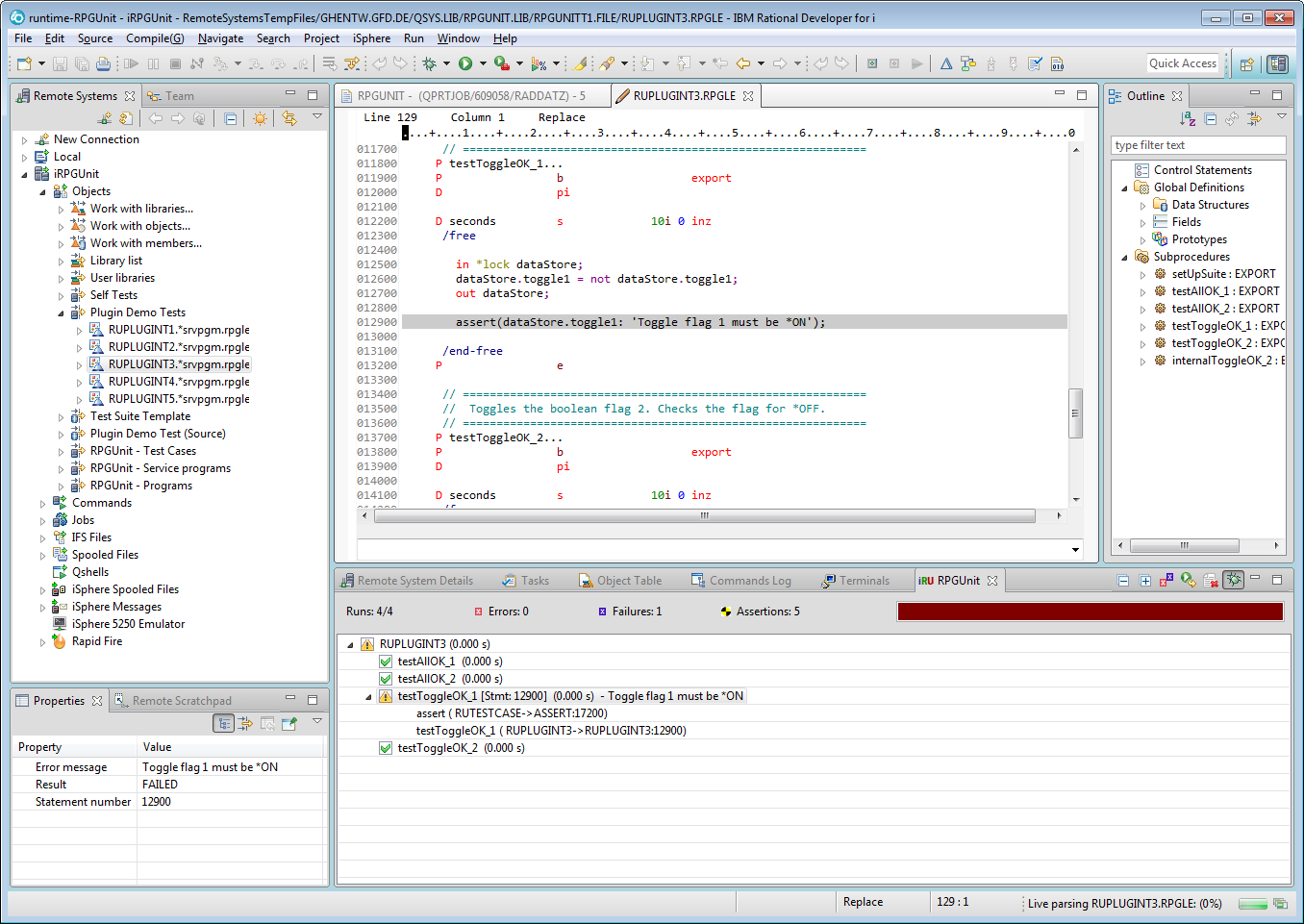Screen dimensions: 1304x924
Task: Collapse all nodes in the Outline view
Action: (x=1210, y=119)
